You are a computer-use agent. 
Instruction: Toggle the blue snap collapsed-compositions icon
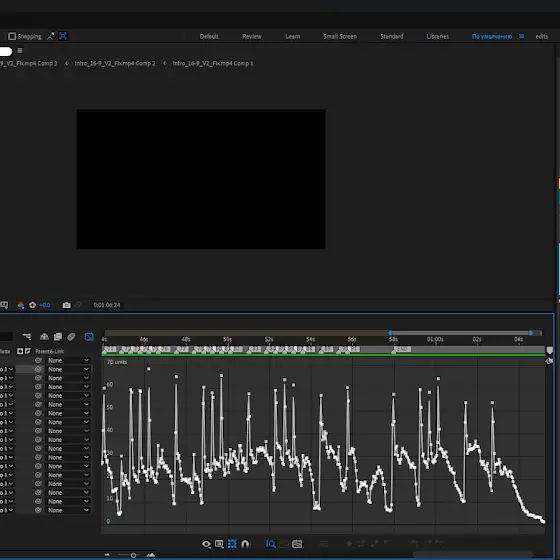pos(63,36)
